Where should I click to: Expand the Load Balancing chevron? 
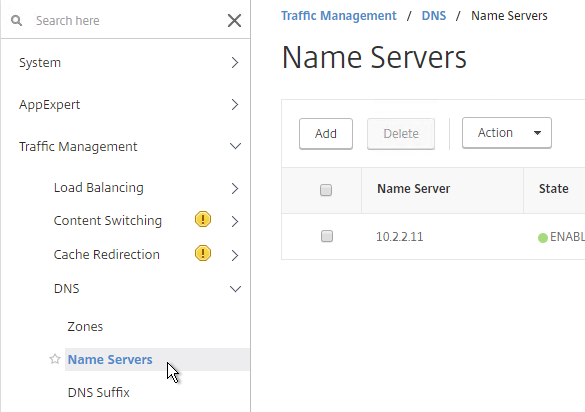pos(235,188)
